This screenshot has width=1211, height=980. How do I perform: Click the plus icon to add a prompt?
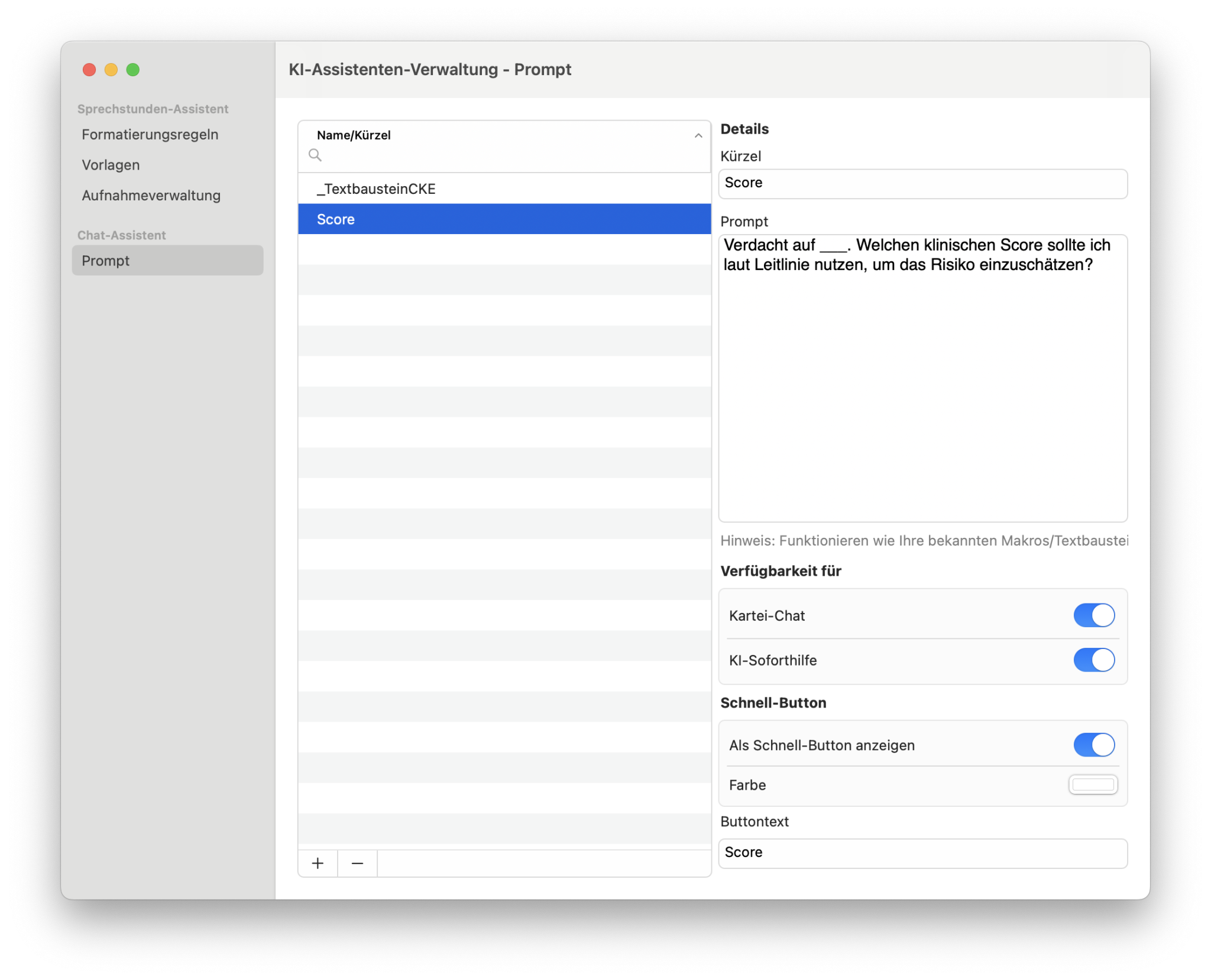tap(318, 864)
